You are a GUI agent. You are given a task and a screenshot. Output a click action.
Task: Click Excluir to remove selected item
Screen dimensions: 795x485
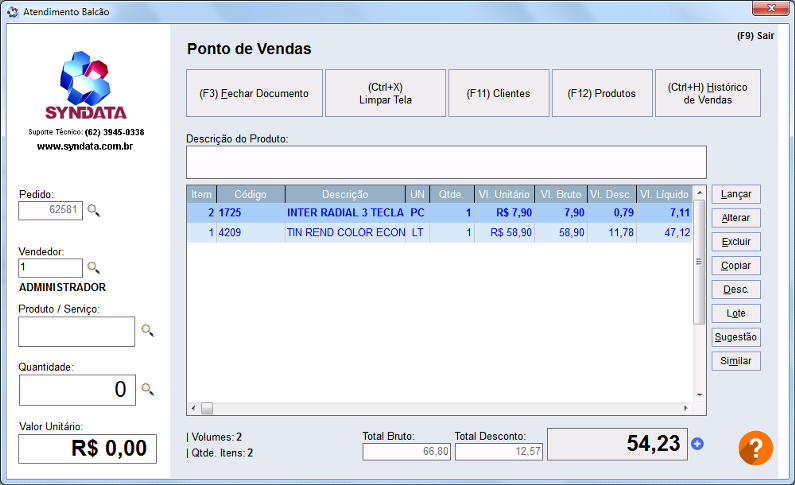point(736,242)
